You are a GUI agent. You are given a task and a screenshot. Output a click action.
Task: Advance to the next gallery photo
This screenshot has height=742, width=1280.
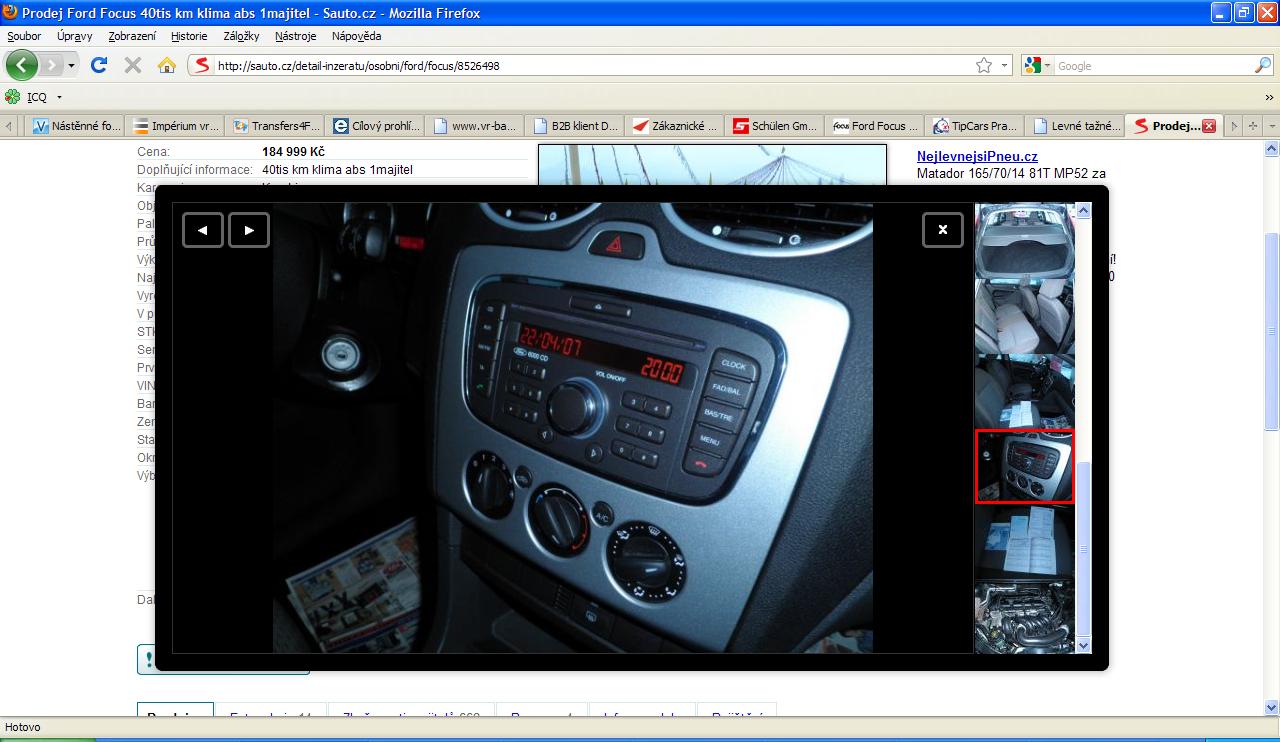(249, 230)
